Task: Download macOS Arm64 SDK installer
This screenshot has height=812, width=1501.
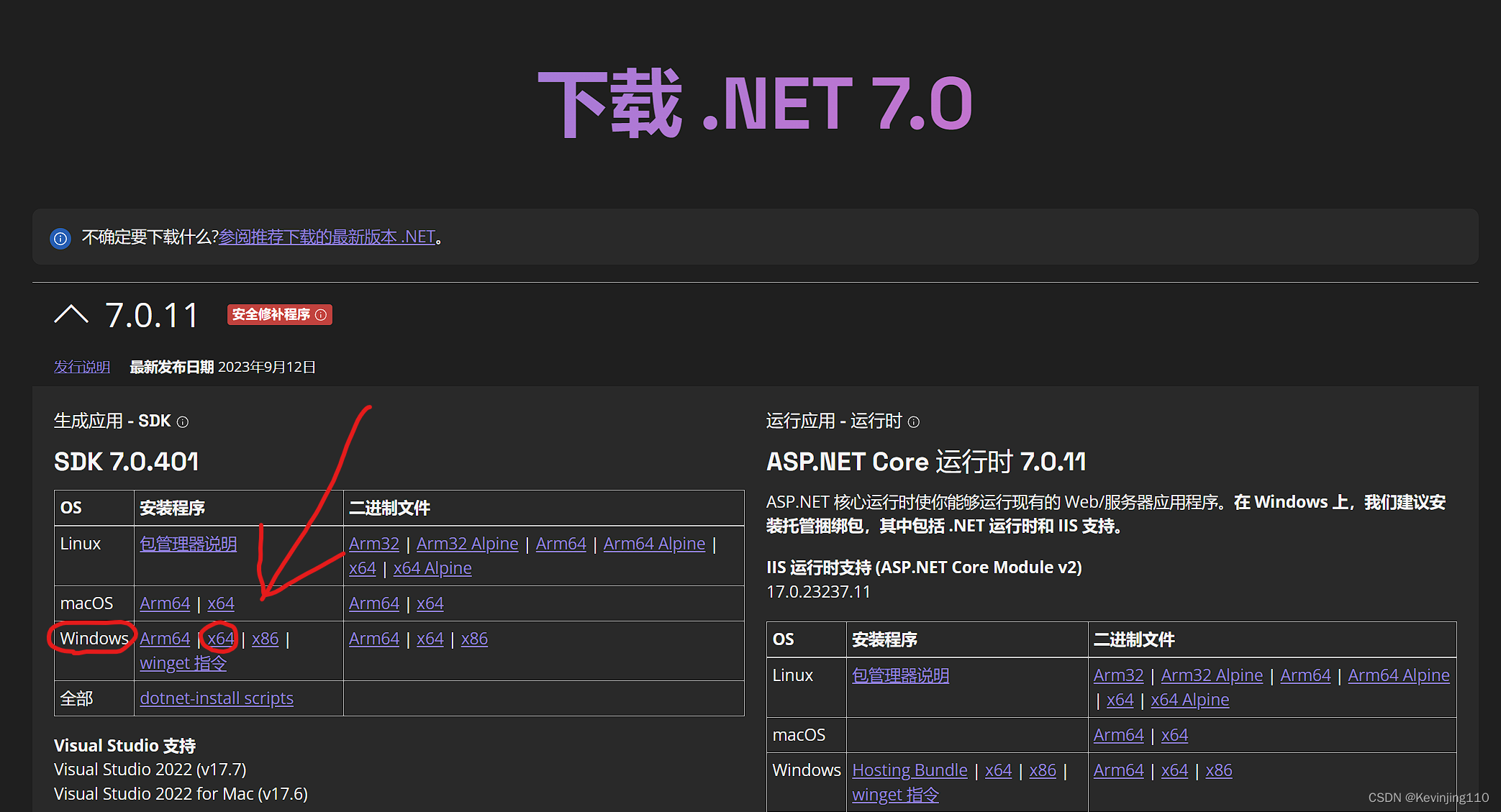Action: pyautogui.click(x=165, y=603)
